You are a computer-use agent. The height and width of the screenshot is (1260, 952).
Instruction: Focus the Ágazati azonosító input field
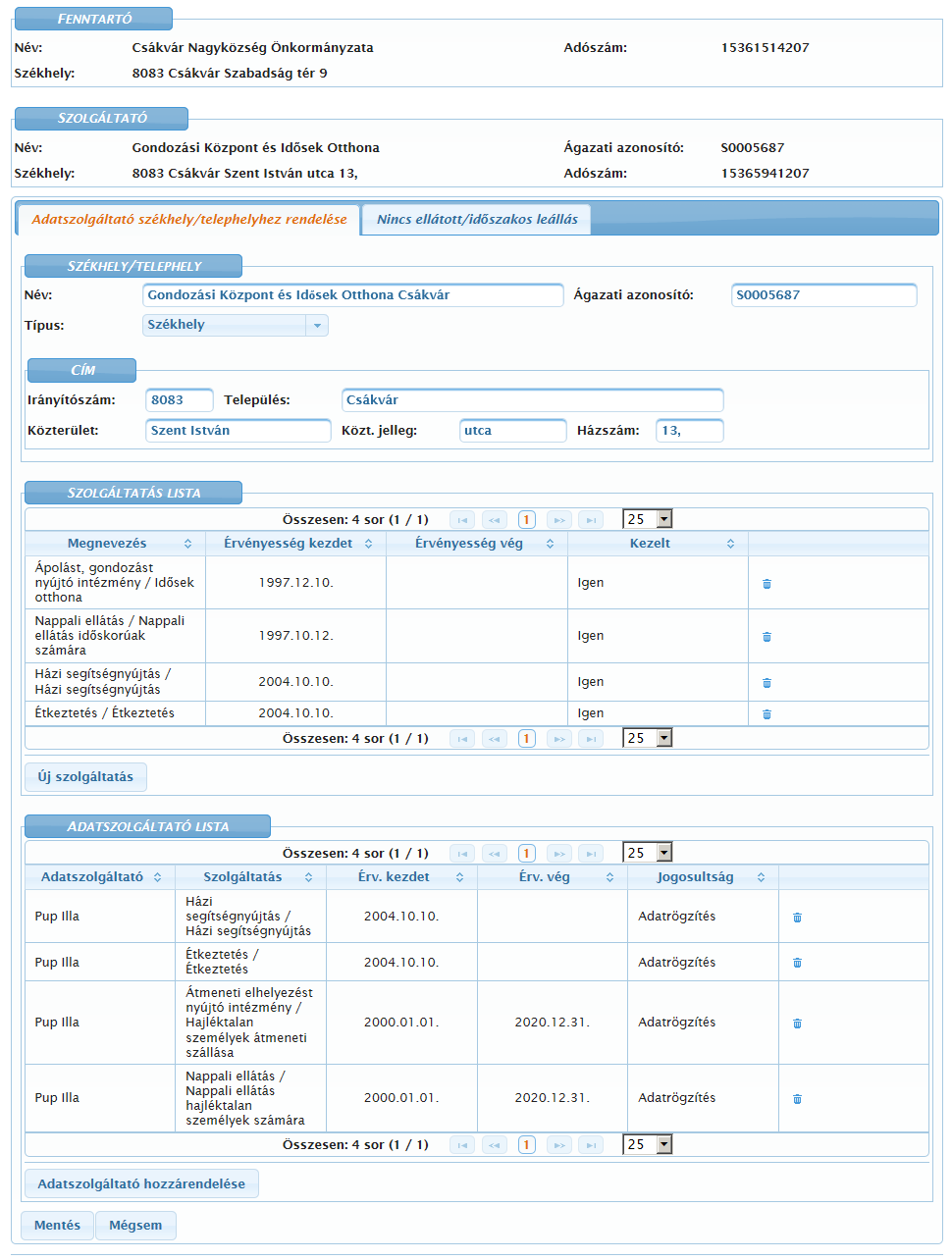pyautogui.click(x=824, y=295)
